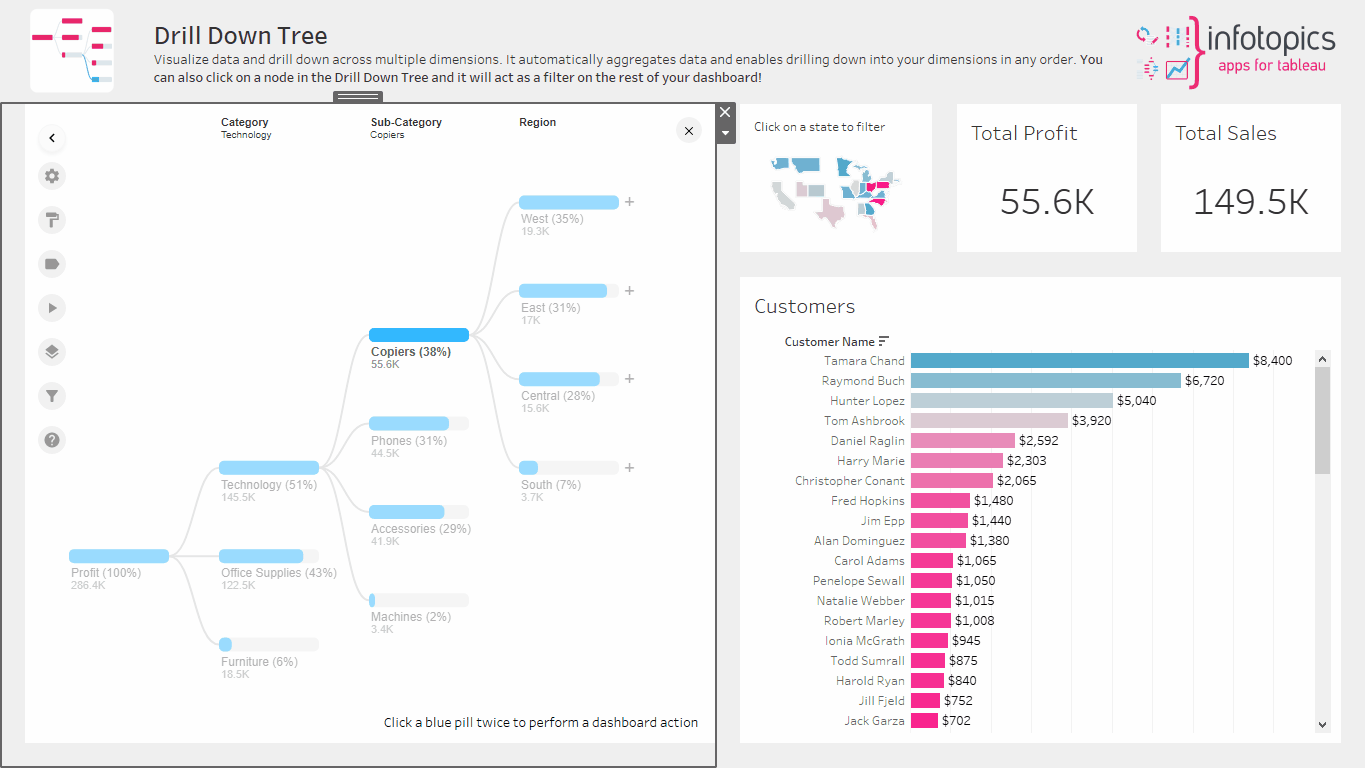
Task: Select the Office Supplies category node
Action: point(261,556)
